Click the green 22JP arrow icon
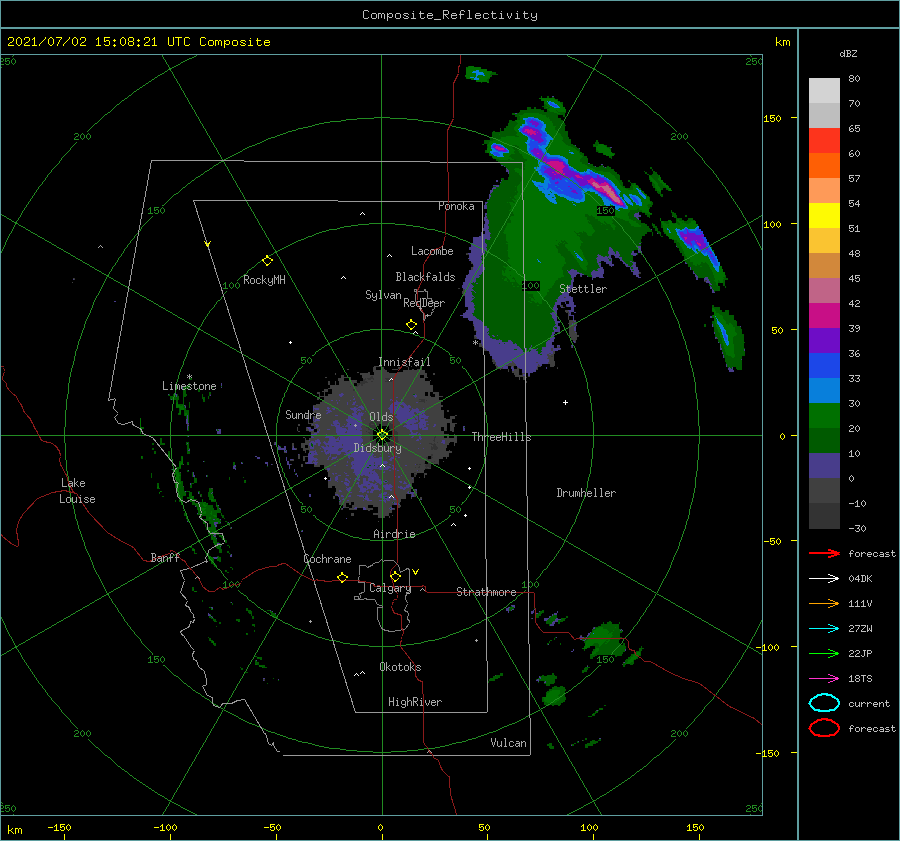The image size is (900, 841). click(824, 653)
